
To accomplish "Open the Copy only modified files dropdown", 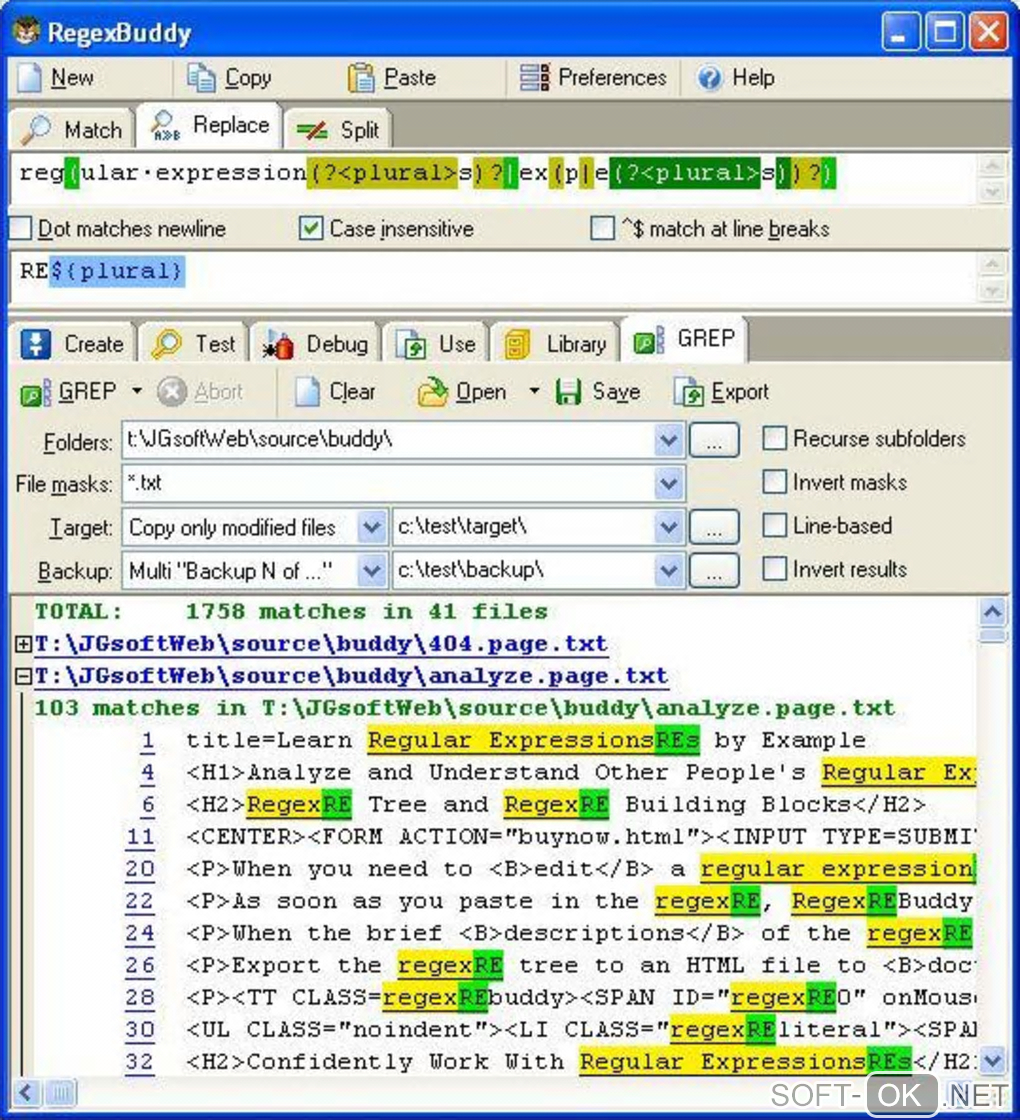I will pos(371,528).
